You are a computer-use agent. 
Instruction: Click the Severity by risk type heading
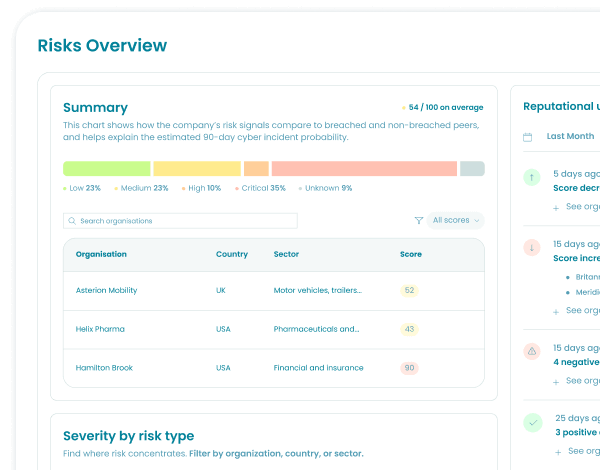coord(129,436)
